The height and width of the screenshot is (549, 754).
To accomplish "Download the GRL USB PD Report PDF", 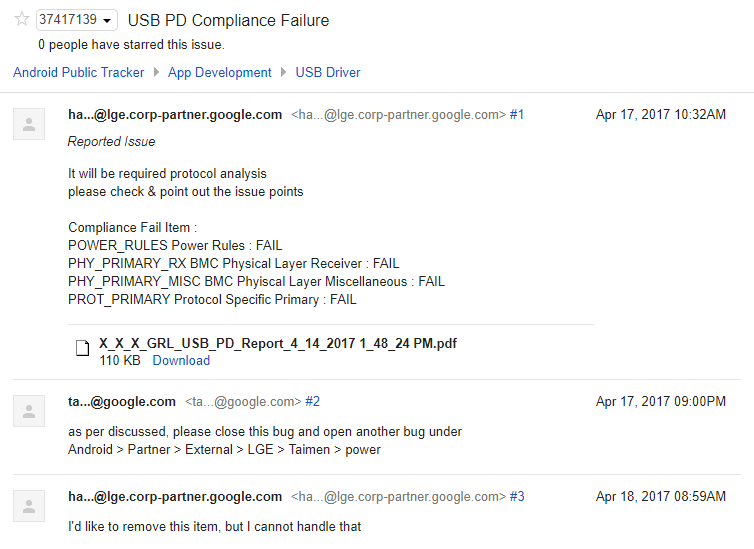I will tap(181, 360).
